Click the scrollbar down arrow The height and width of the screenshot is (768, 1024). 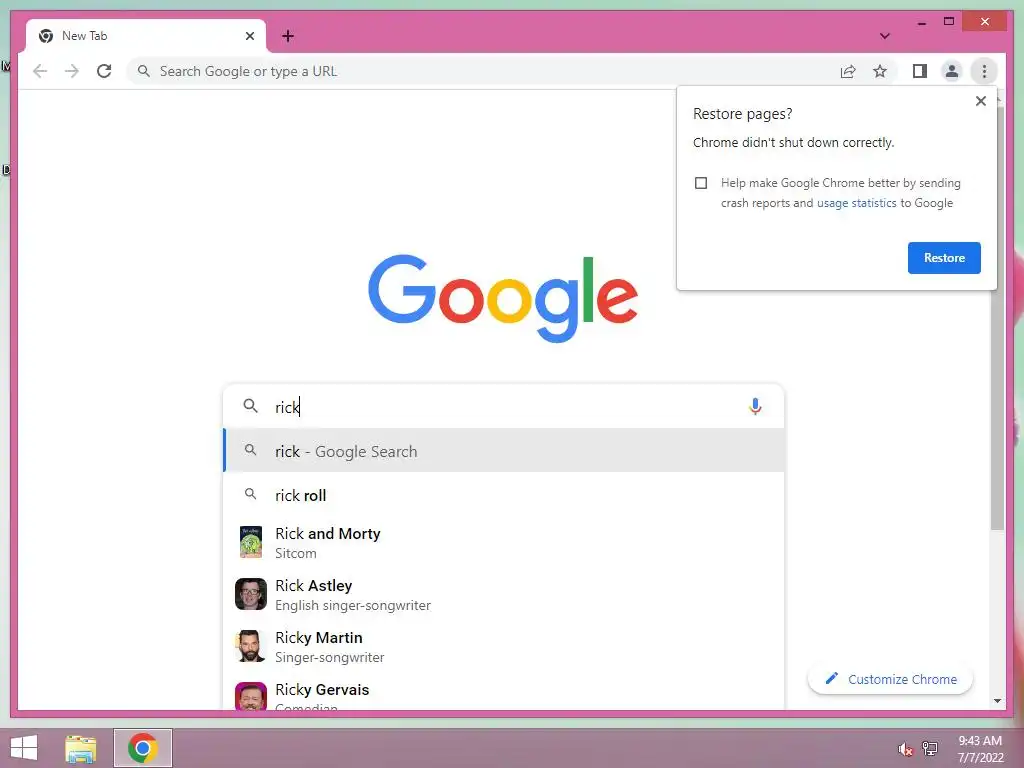997,701
